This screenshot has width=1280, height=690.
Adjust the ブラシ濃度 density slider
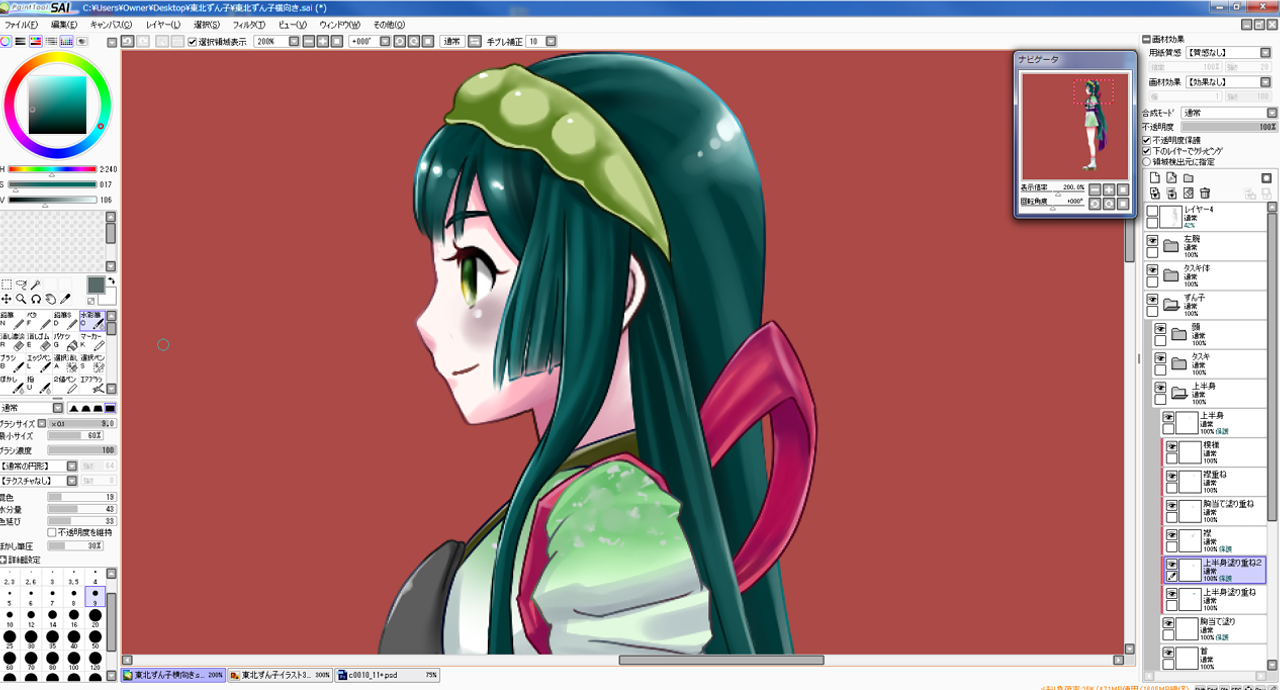coord(83,451)
